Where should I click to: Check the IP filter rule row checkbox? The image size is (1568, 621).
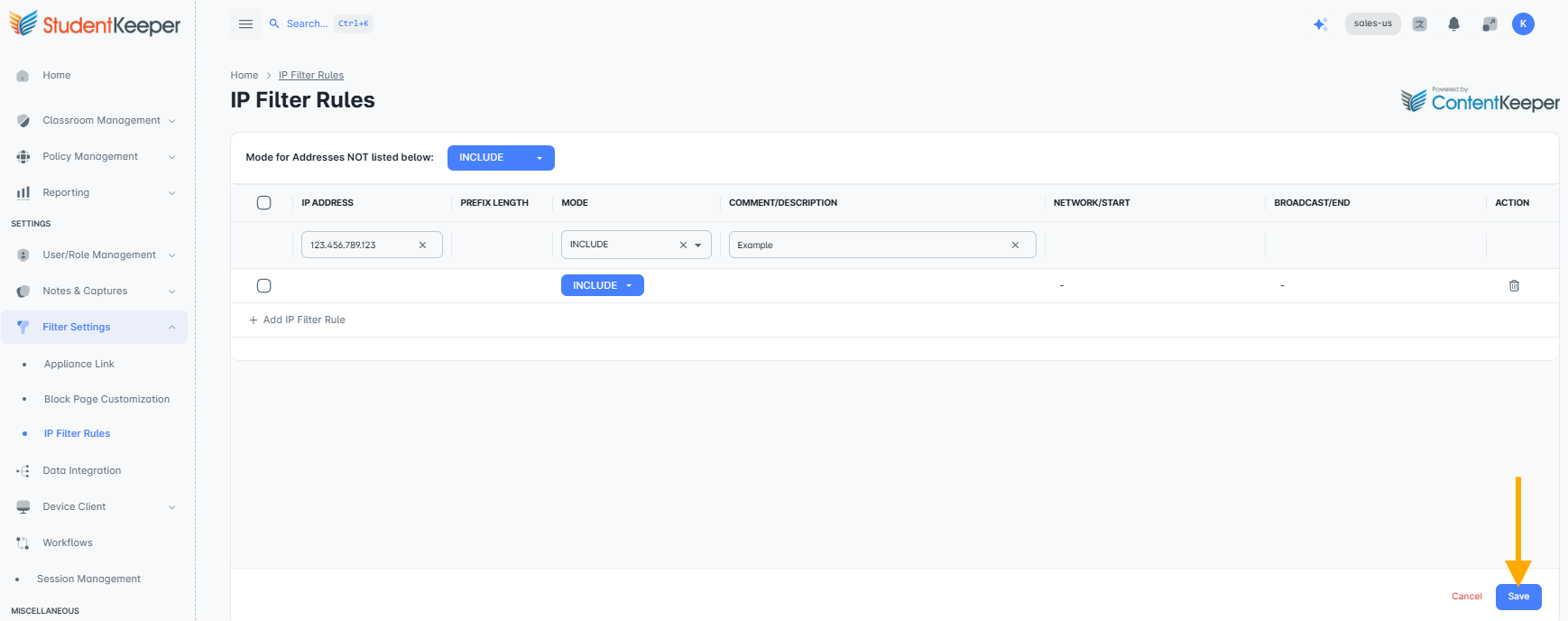click(264, 286)
